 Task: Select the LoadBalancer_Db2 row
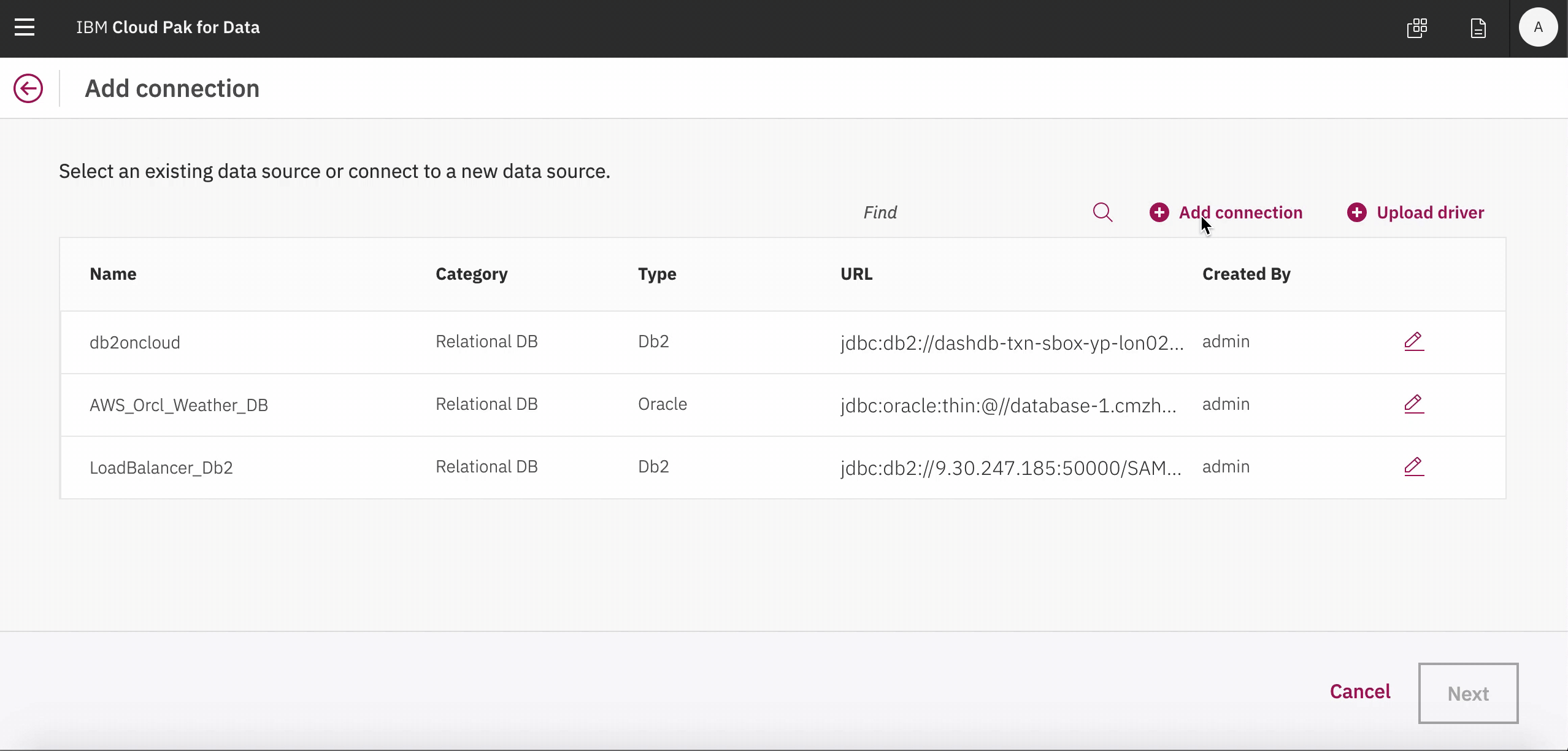pyautogui.click(x=161, y=468)
